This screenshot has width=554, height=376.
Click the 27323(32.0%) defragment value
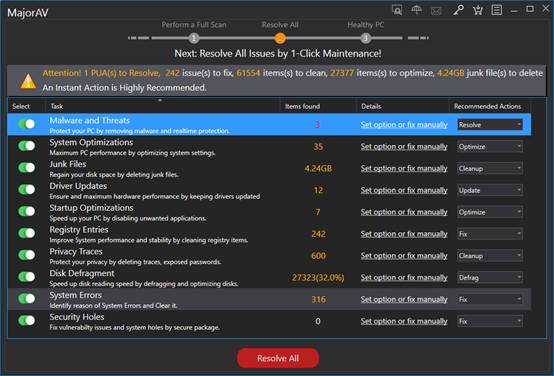click(x=318, y=278)
